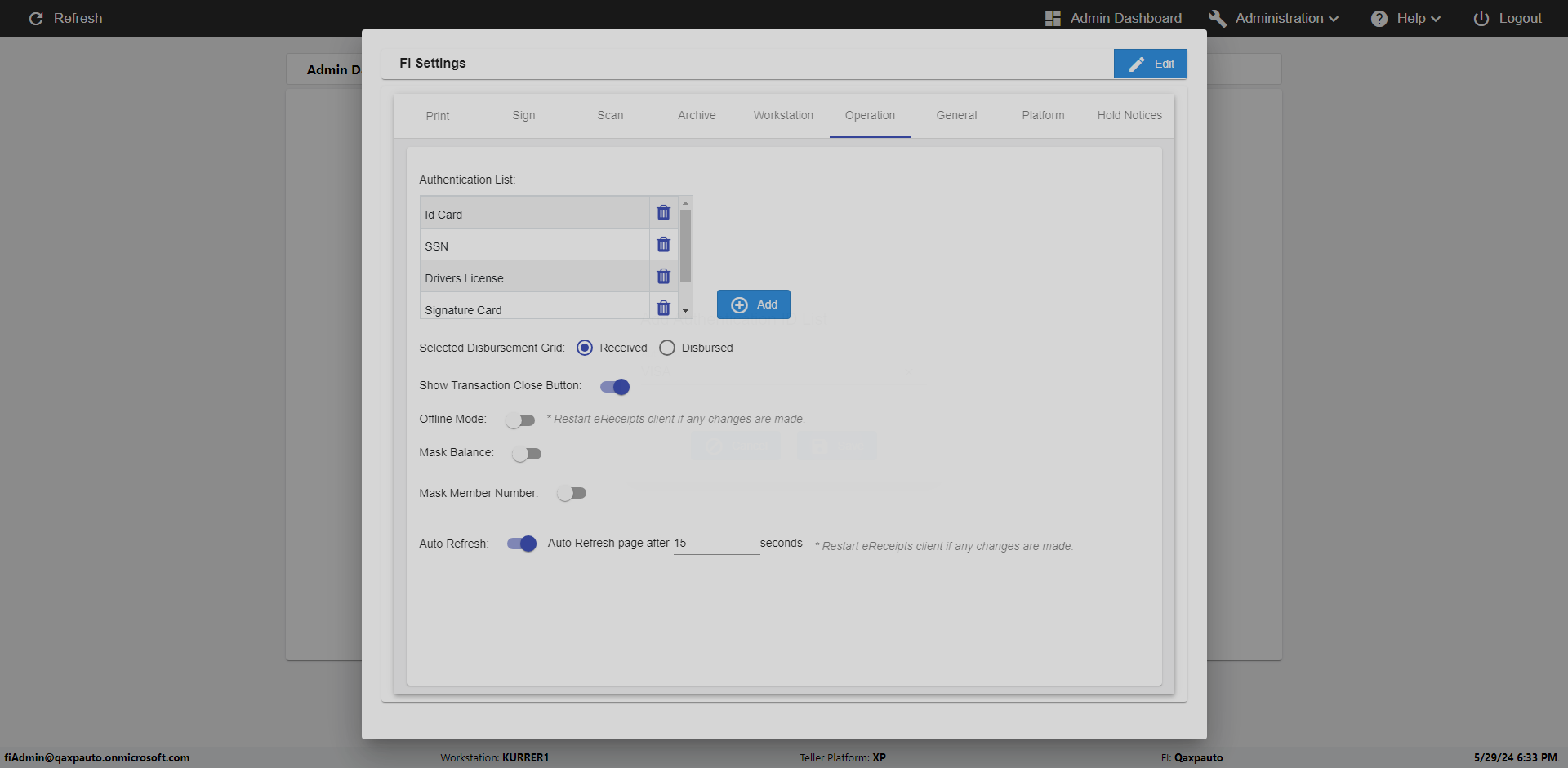Toggle Show Transaction Close Button switch

(x=615, y=387)
